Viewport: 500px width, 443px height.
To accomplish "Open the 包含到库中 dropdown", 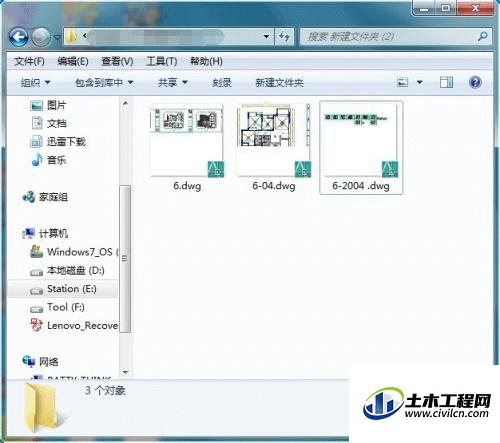I will (104, 82).
